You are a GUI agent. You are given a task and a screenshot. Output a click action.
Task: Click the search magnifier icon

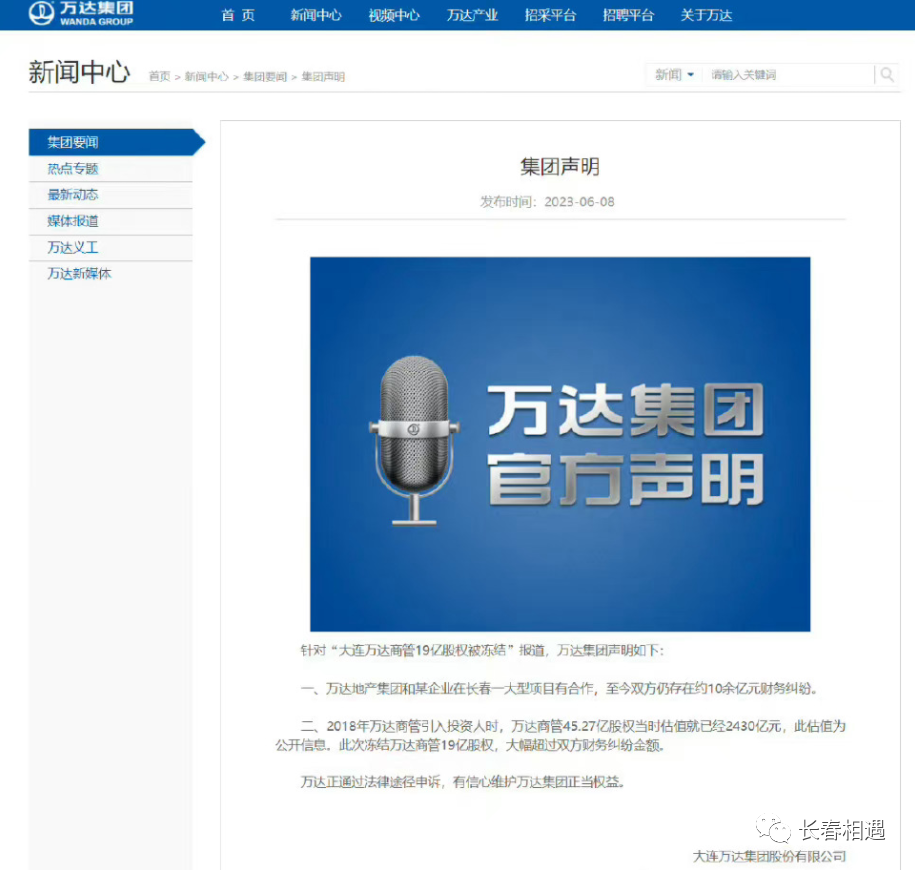coord(887,75)
